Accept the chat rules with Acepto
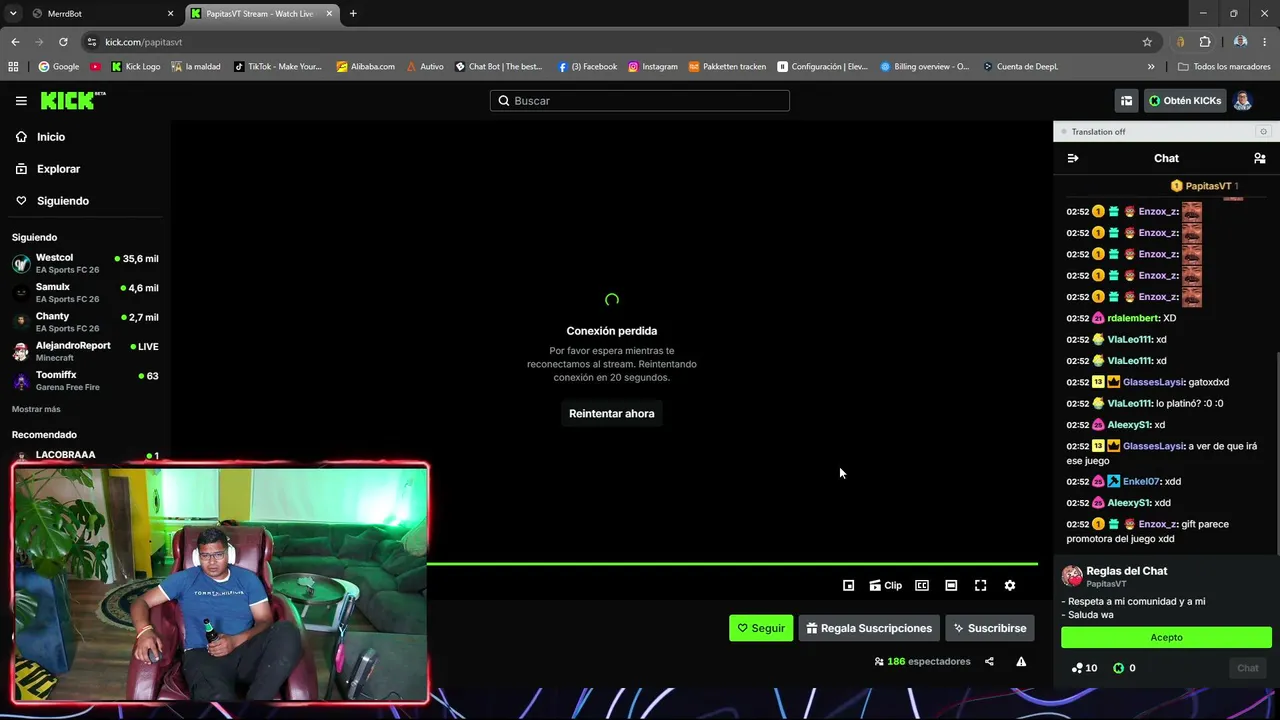The width and height of the screenshot is (1280, 720). [x=1166, y=637]
